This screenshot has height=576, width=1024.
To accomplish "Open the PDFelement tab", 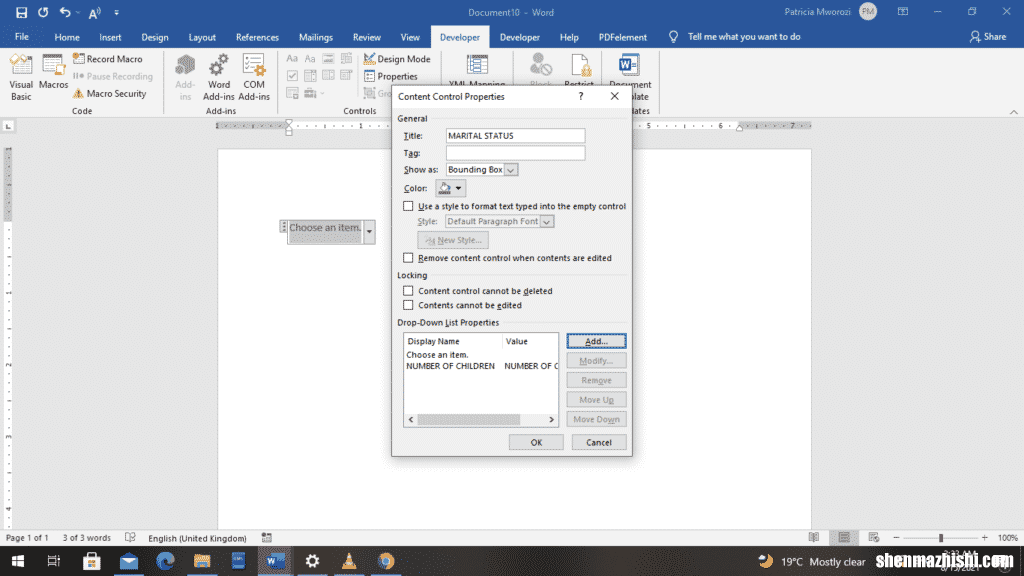I will pos(623,37).
